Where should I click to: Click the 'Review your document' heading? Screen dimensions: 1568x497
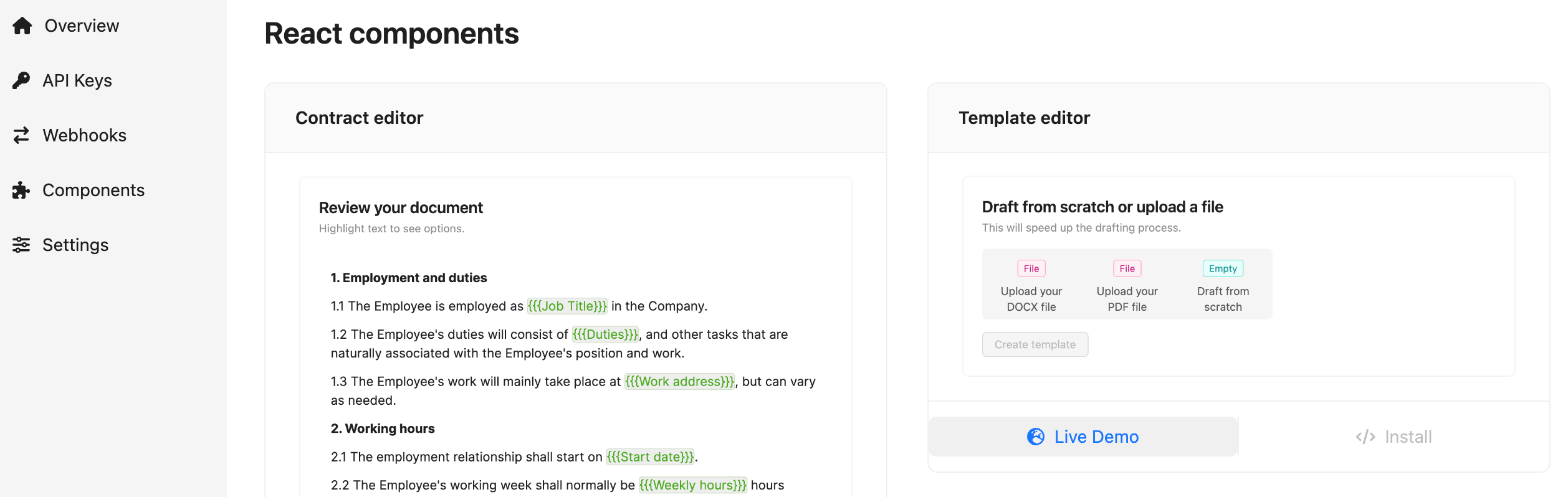[x=401, y=207]
